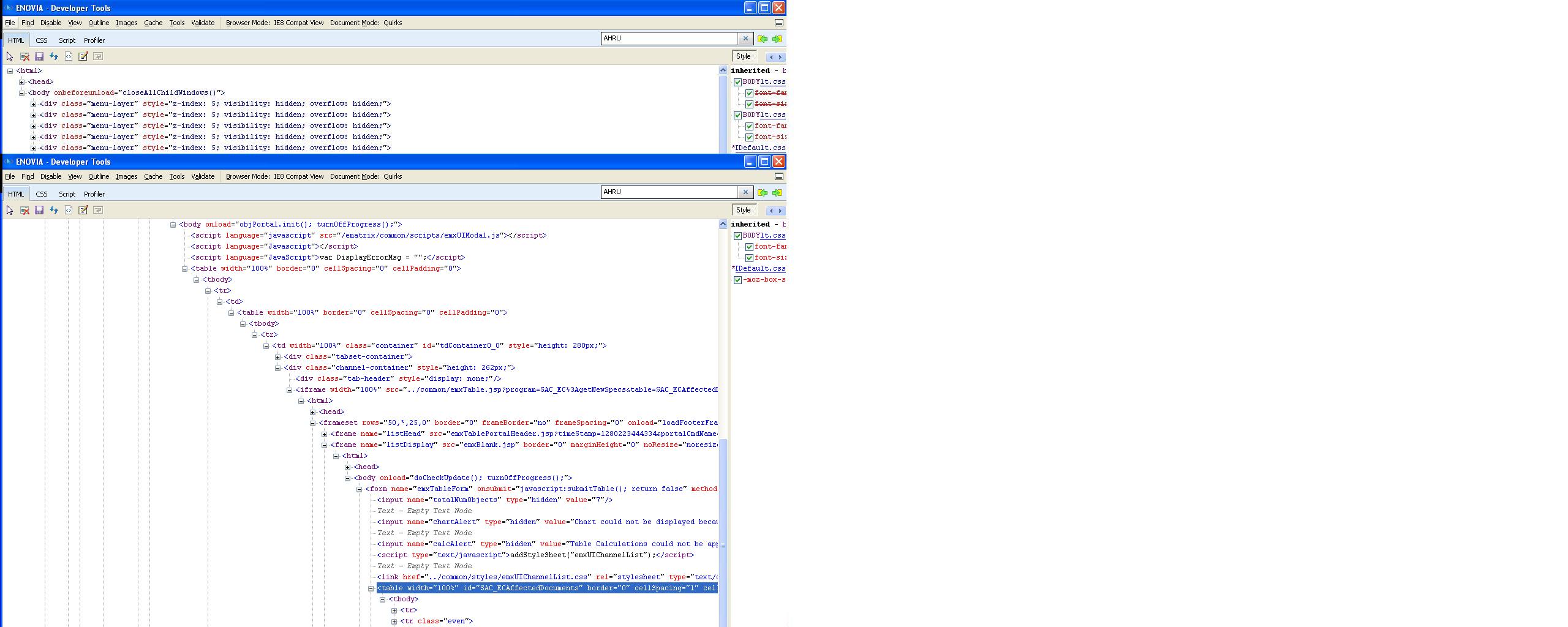Uncheck -moz-box-s property checkbox
1568x627 pixels.
[x=737, y=280]
